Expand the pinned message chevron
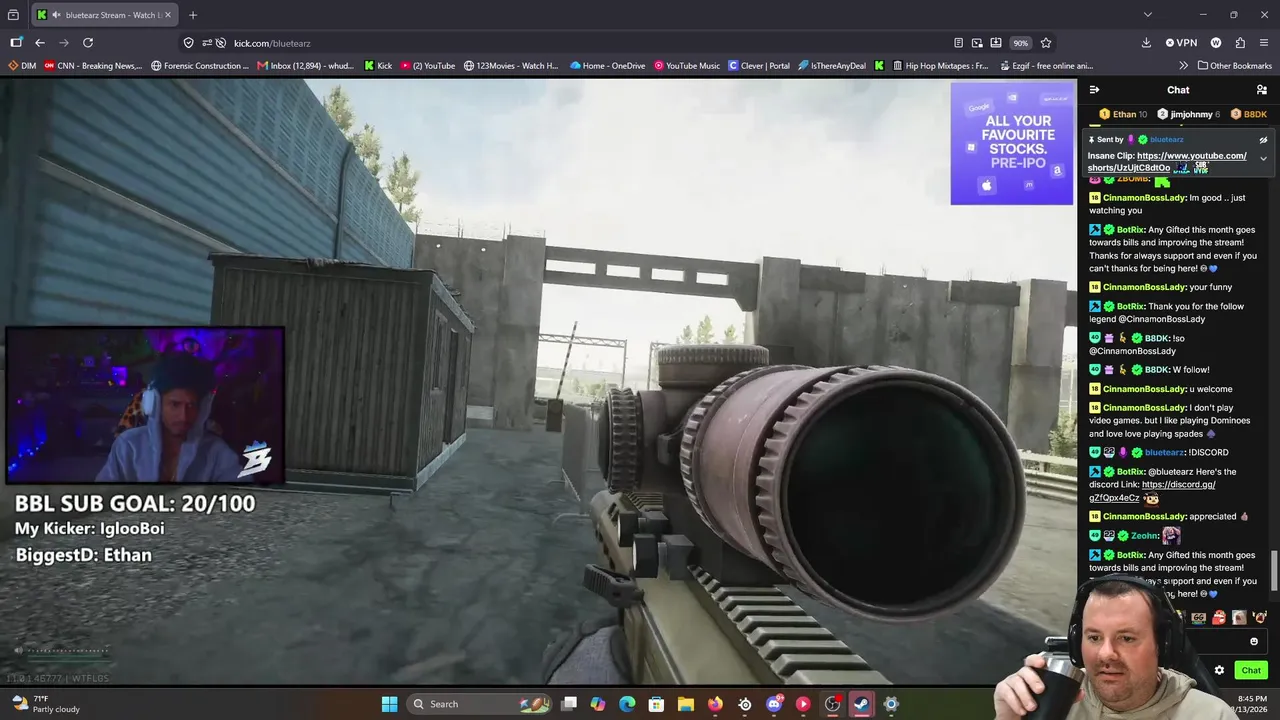 1263,158
